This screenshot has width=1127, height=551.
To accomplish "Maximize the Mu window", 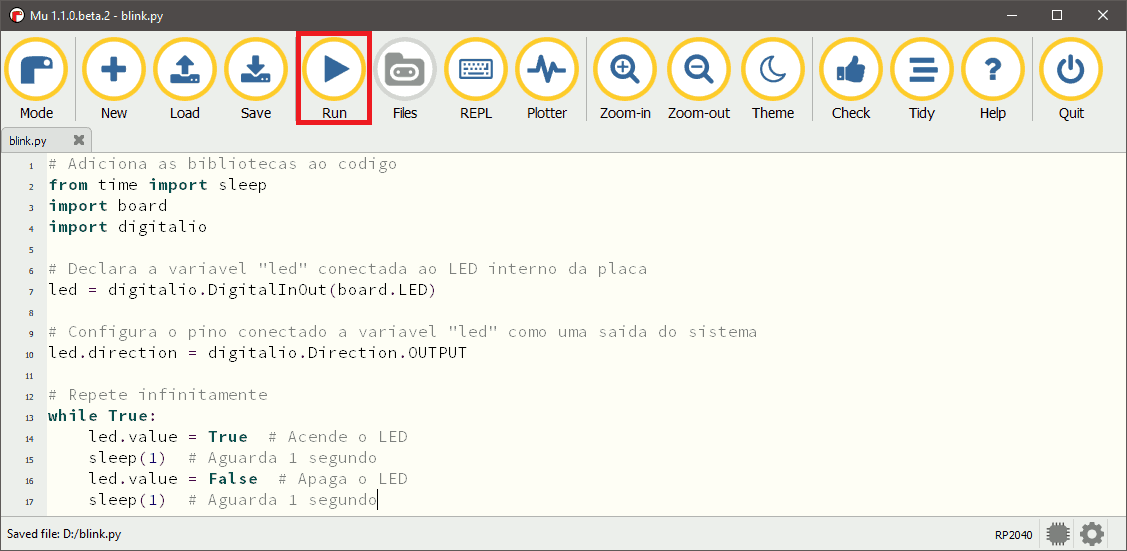I will [x=1057, y=15].
